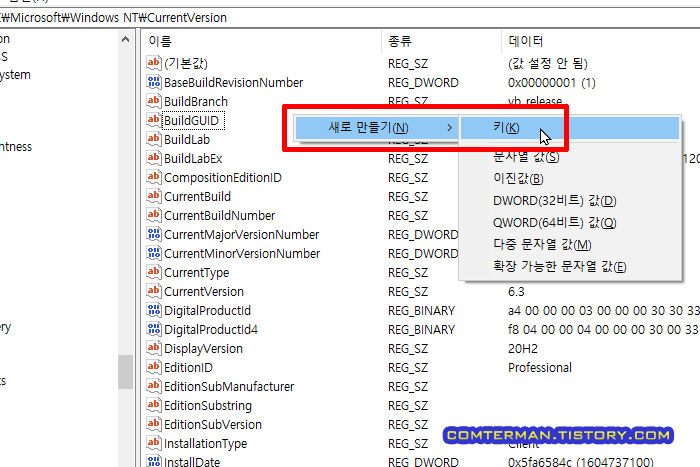This screenshot has height=467, width=700.
Task: Select the EditionID value name
Action: pos(188,367)
